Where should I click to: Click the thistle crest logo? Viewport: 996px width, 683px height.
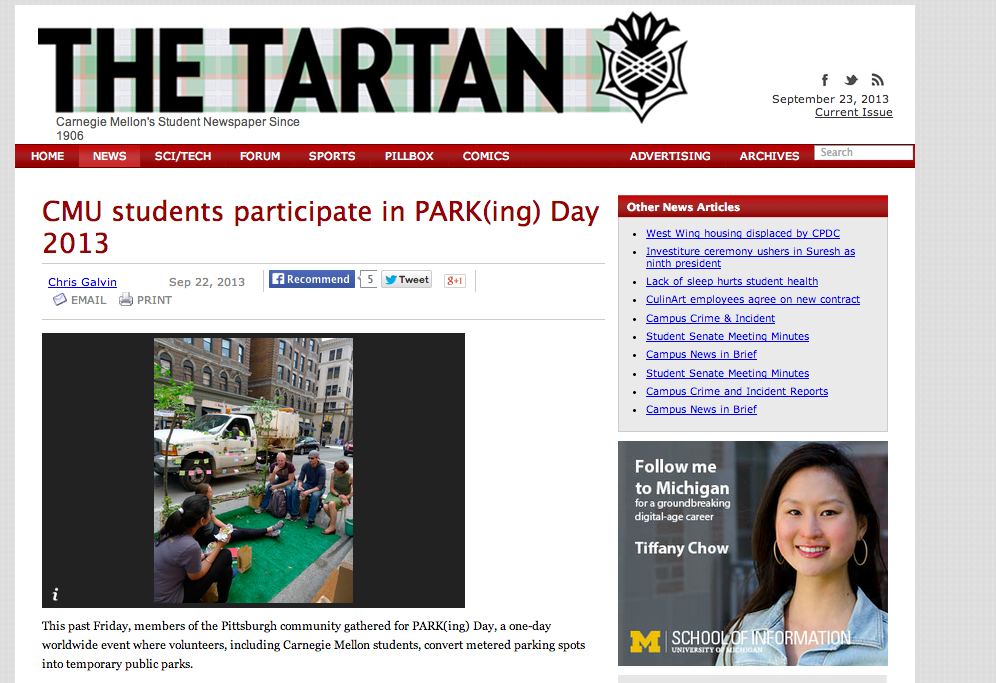642,67
